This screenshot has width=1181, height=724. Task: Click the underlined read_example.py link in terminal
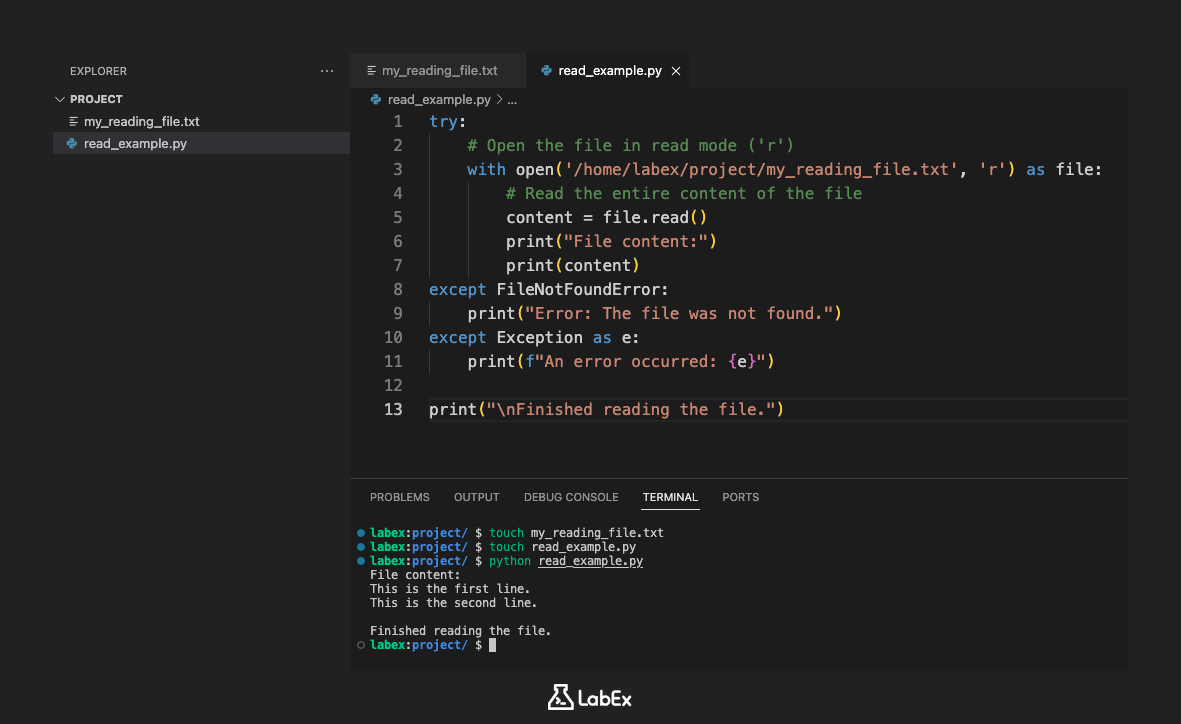[590, 561]
